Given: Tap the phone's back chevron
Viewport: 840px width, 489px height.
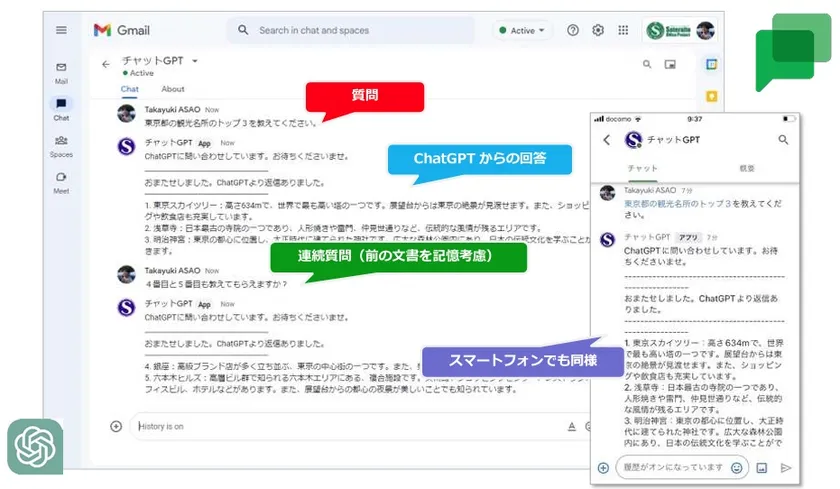Looking at the screenshot, I should [x=606, y=140].
